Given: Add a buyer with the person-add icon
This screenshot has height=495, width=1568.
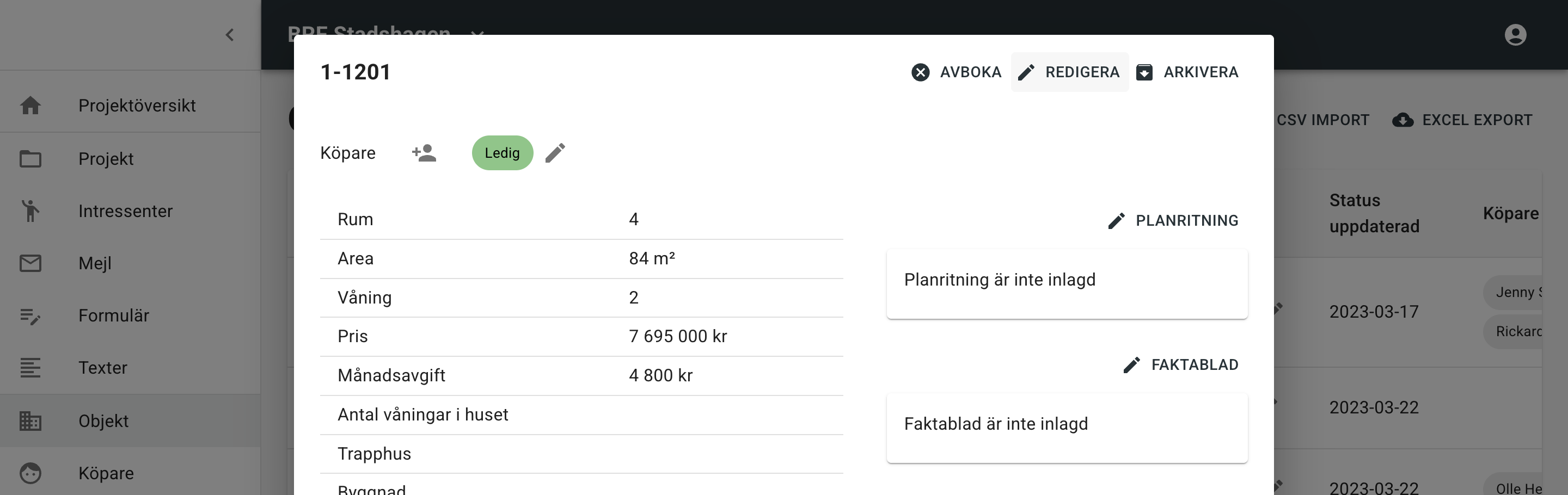Looking at the screenshot, I should pos(424,153).
